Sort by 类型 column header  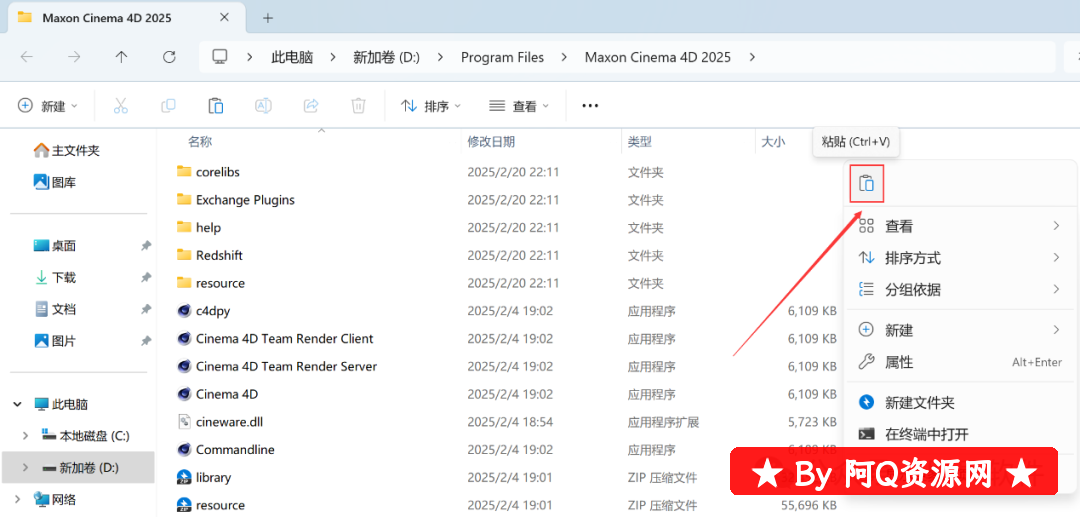(x=640, y=142)
